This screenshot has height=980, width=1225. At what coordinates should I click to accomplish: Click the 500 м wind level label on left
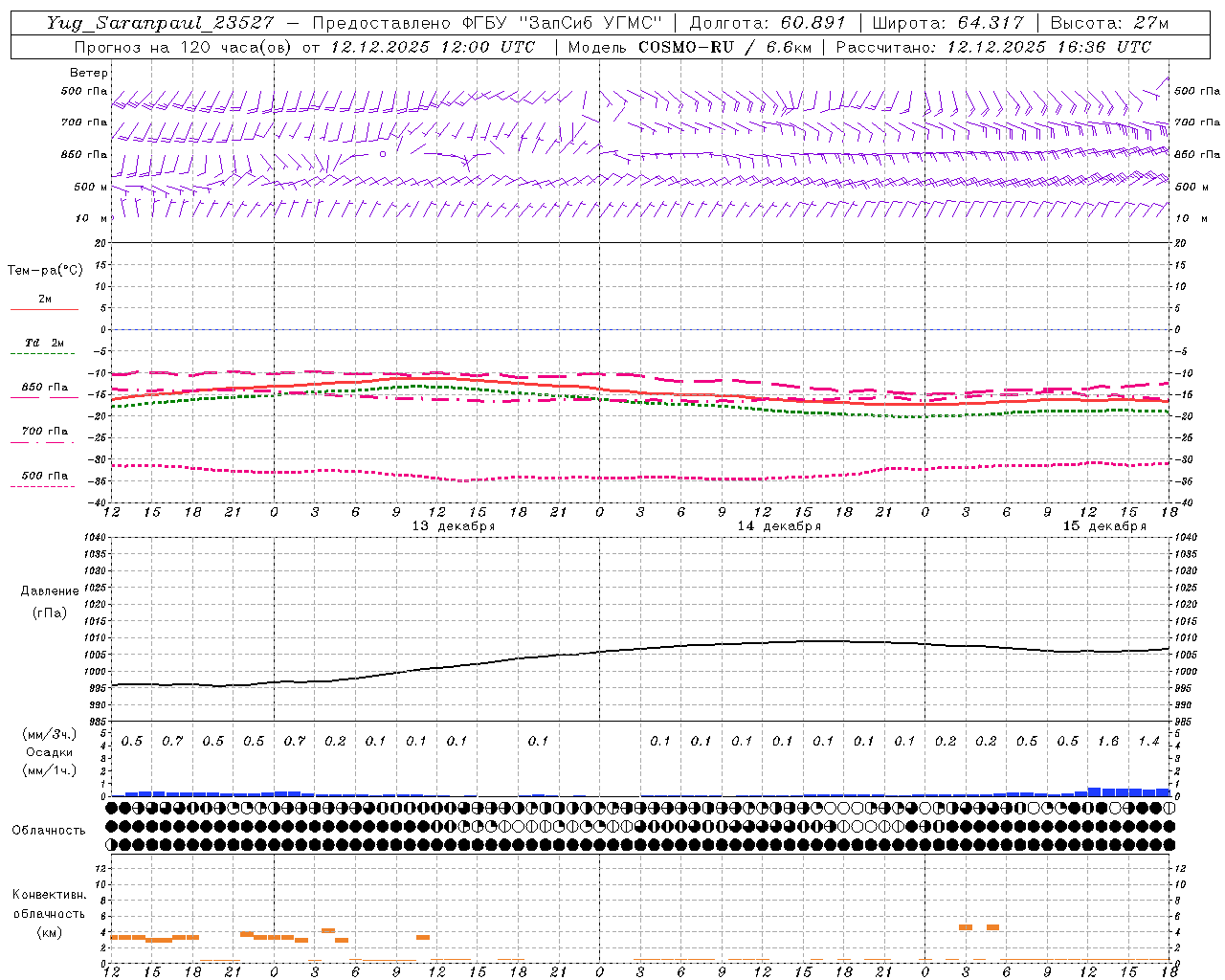point(91,188)
